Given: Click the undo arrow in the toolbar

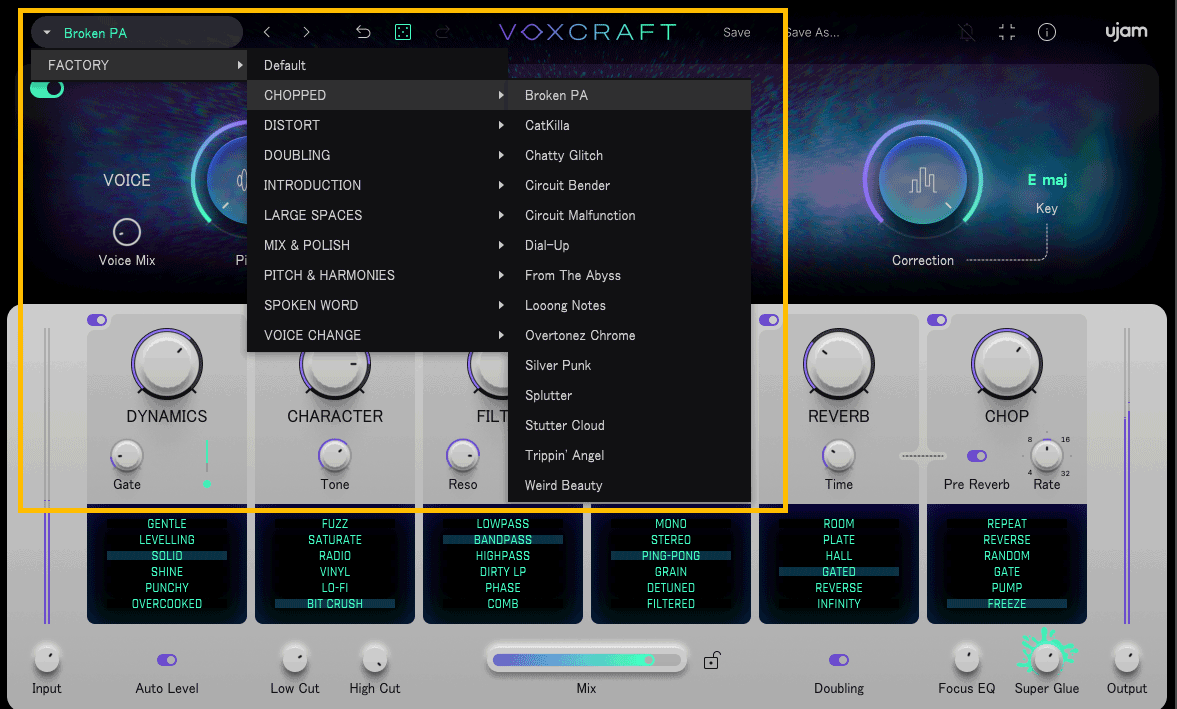Looking at the screenshot, I should pos(363,31).
